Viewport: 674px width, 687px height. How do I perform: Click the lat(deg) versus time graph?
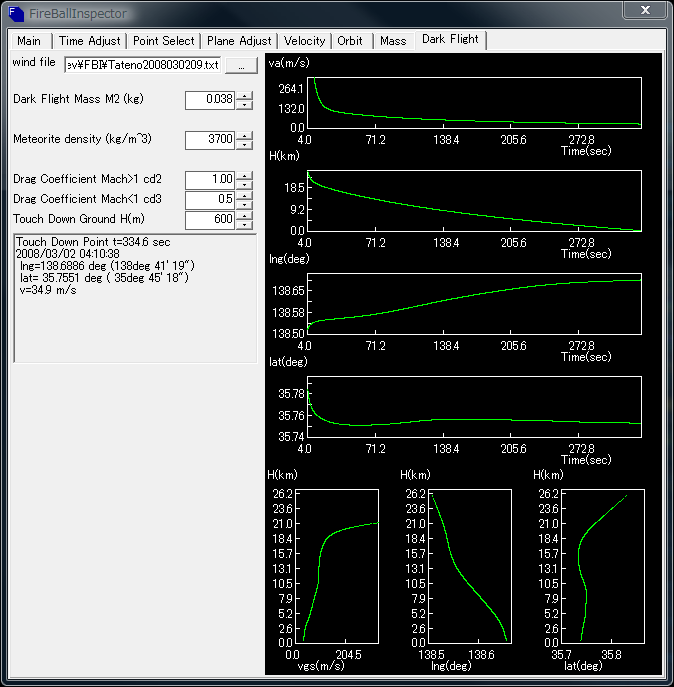click(475, 407)
